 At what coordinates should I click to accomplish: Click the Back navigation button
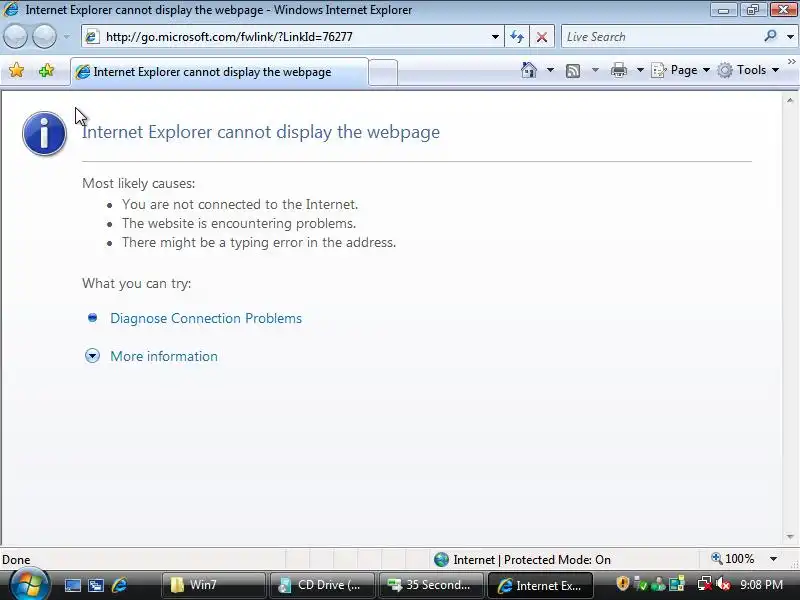point(15,37)
